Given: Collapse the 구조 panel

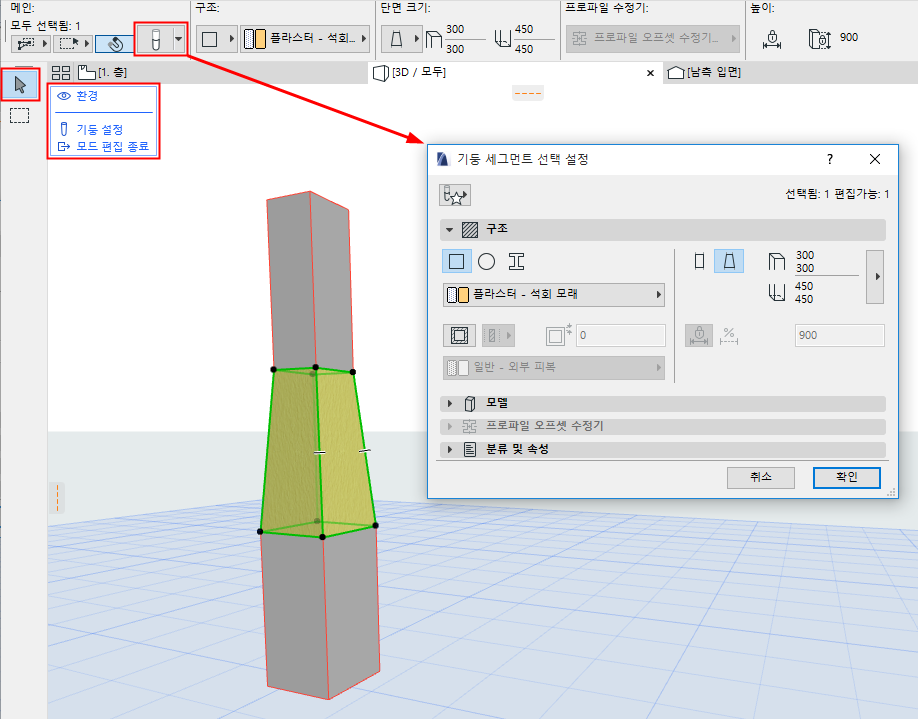Looking at the screenshot, I should point(450,230).
